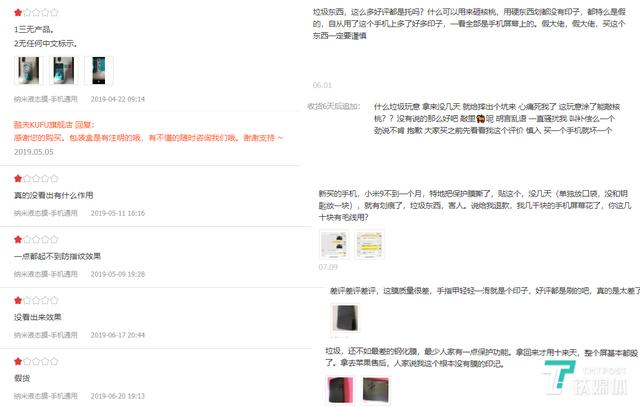Open second image in the 07.09 review

point(369,245)
